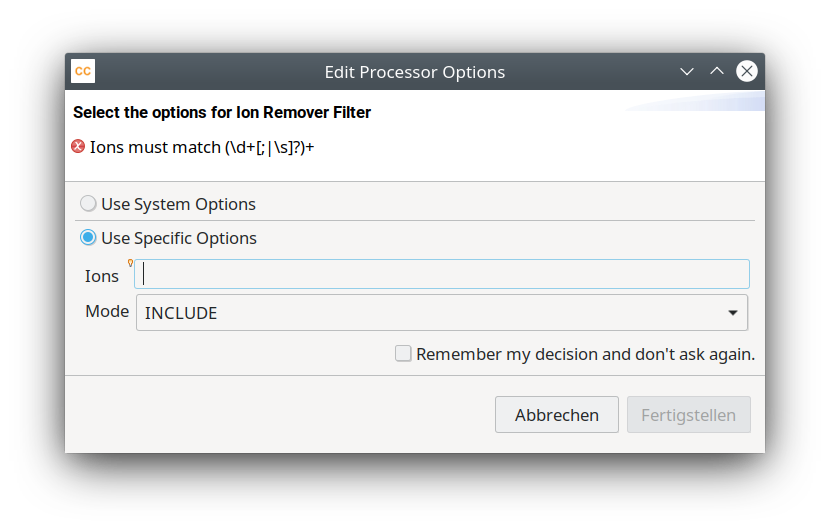830x530 pixels.
Task: Maximize the dialog using the up chevron
Action: 716,71
